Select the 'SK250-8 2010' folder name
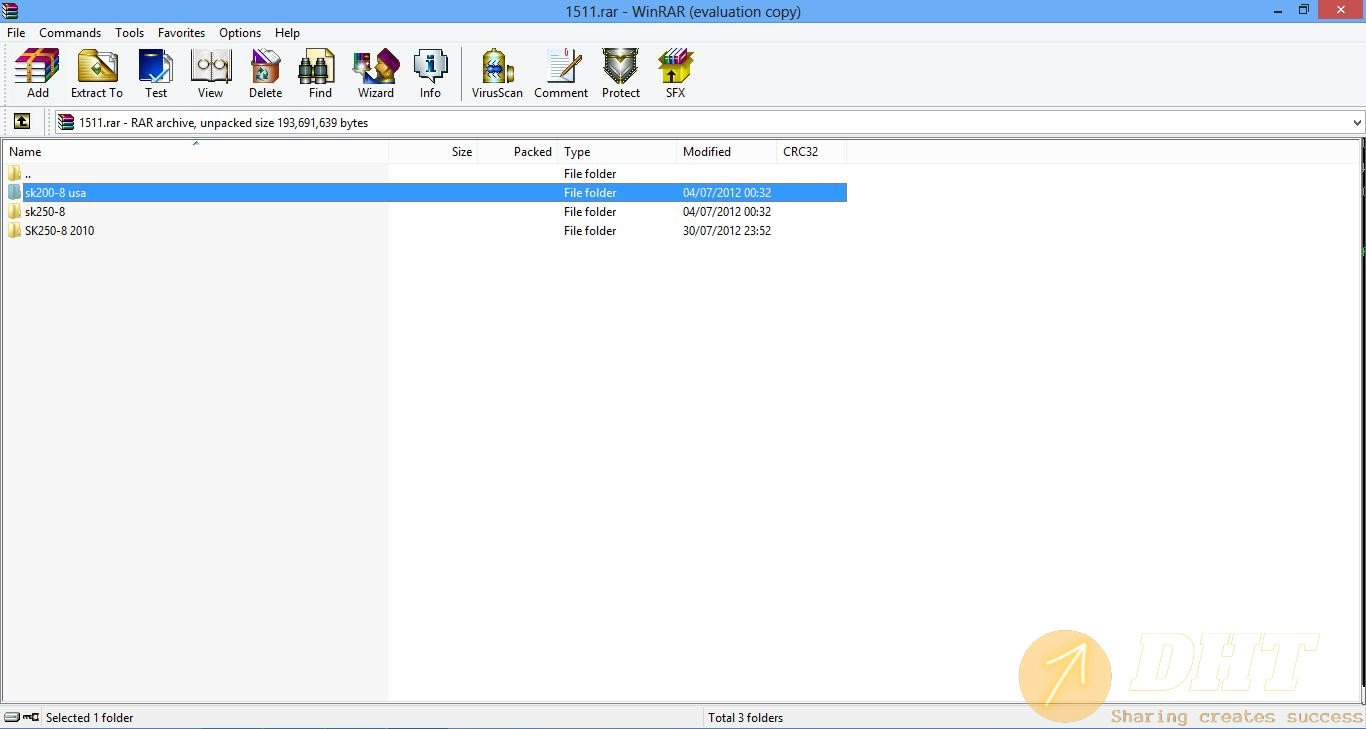Image resolution: width=1366 pixels, height=729 pixels. click(x=59, y=230)
